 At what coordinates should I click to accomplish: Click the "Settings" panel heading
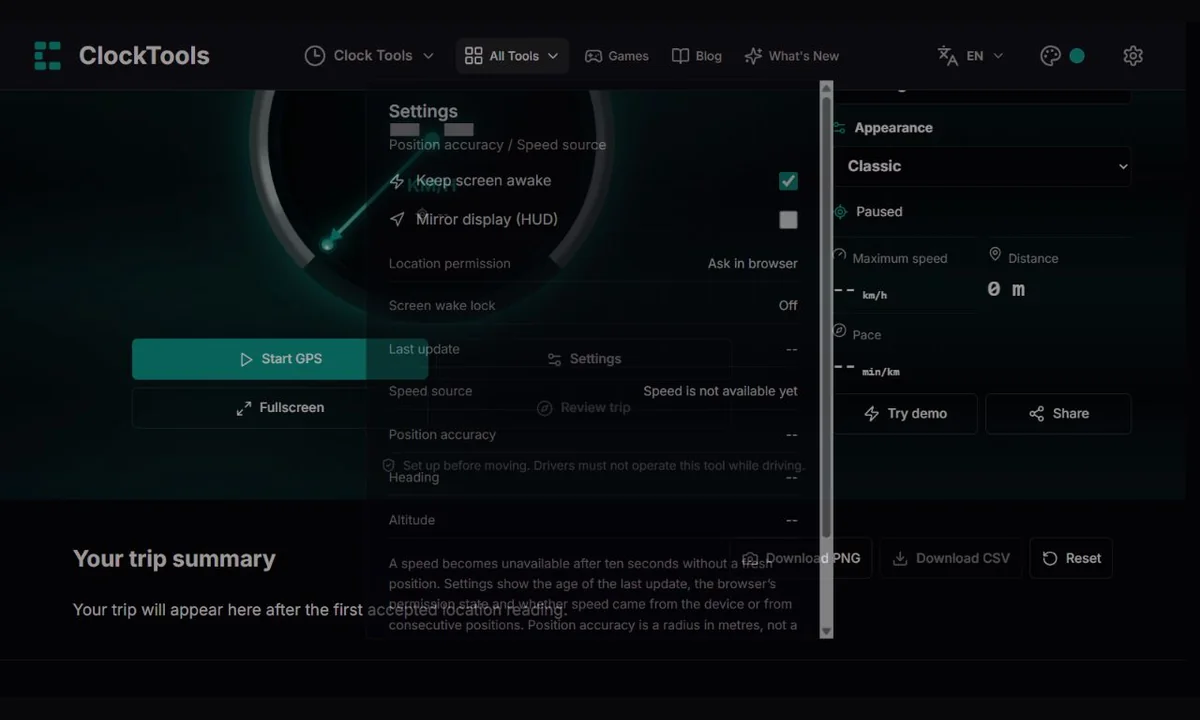423,112
